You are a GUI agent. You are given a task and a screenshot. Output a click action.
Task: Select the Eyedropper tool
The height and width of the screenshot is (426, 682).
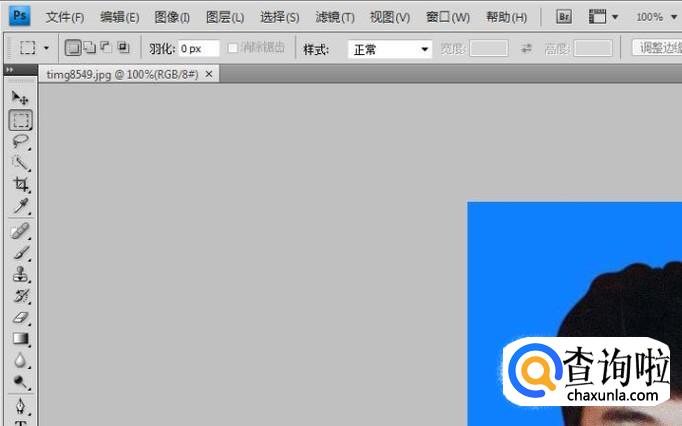(x=20, y=207)
